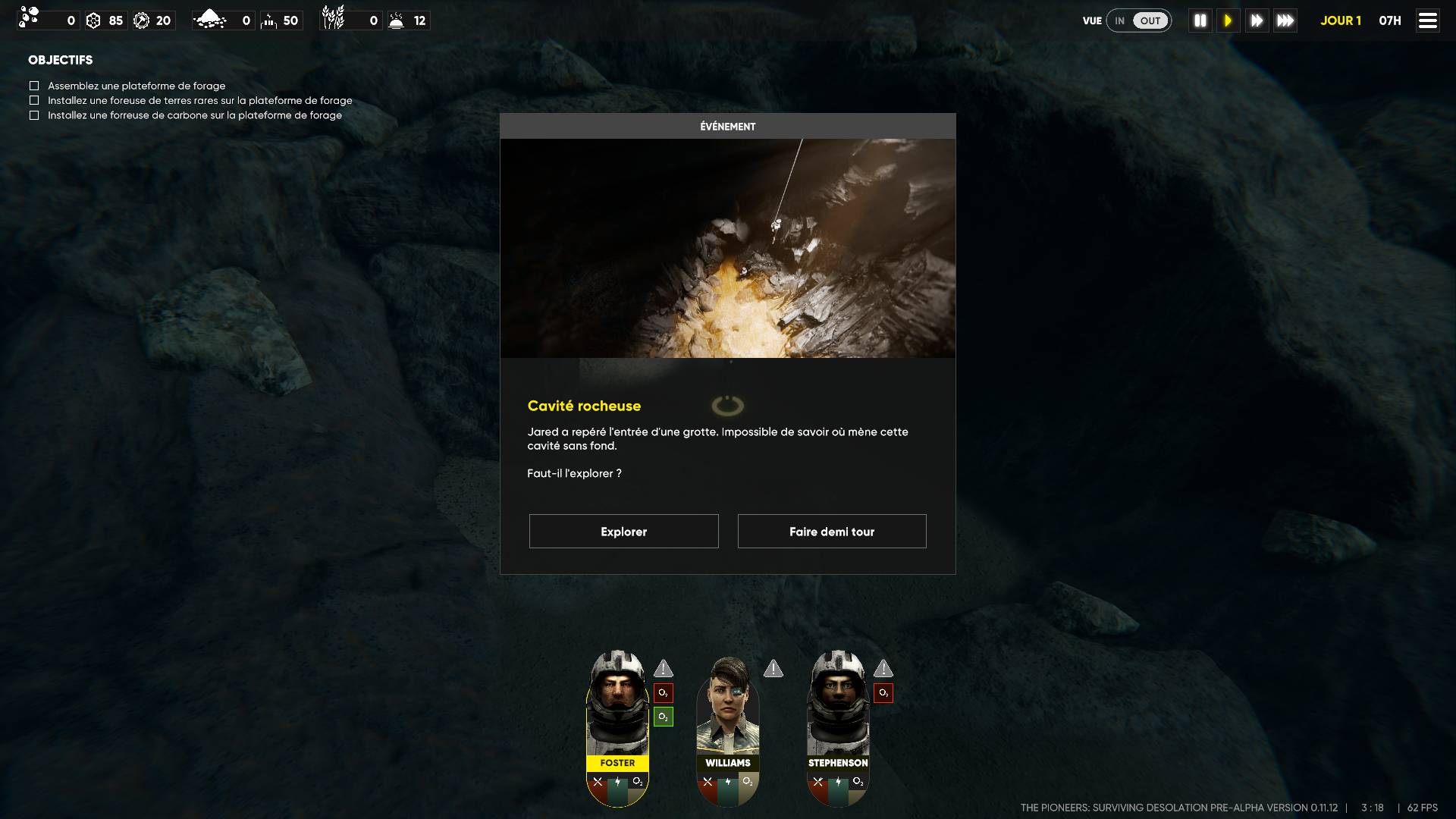The image size is (1456, 819).
Task: Switch to triple fast-forward speed
Action: coord(1285,20)
